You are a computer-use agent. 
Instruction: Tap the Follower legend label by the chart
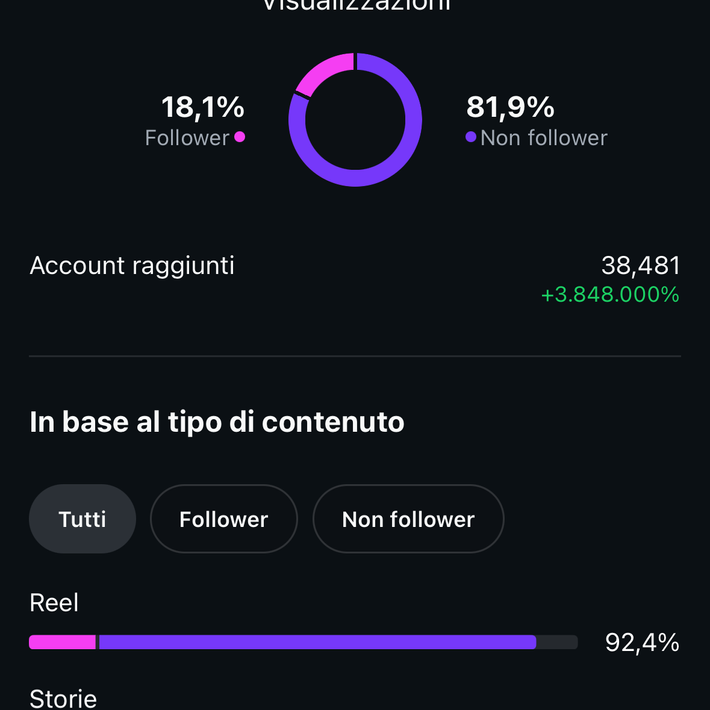tap(187, 138)
